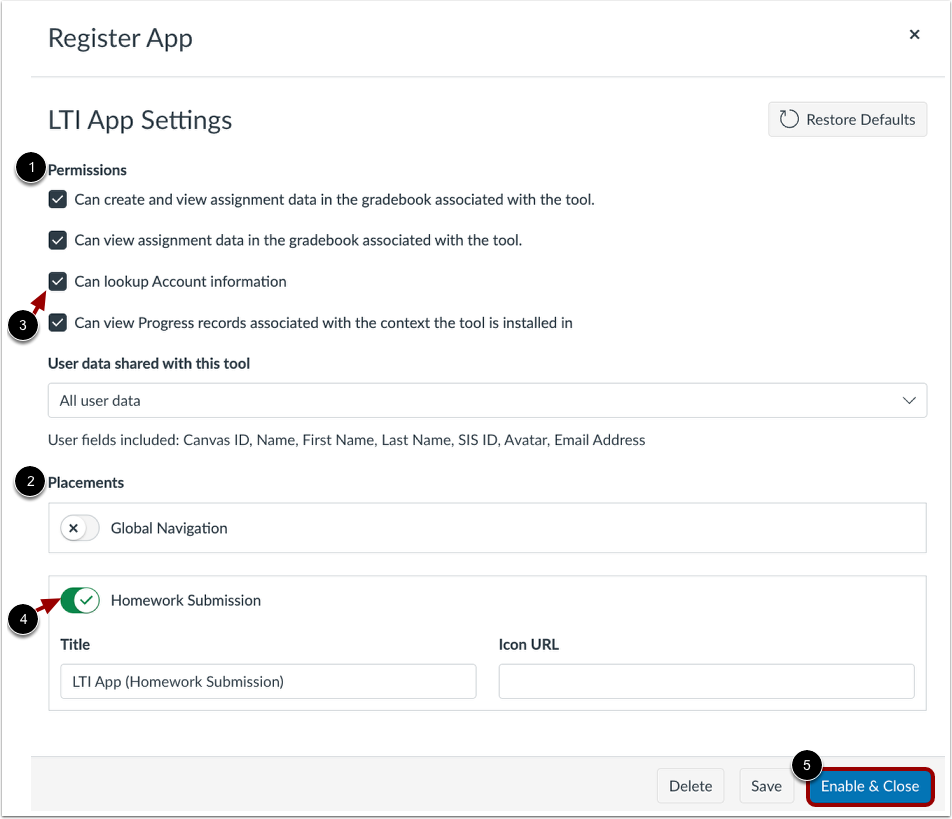Edit the Title input field

point(268,681)
